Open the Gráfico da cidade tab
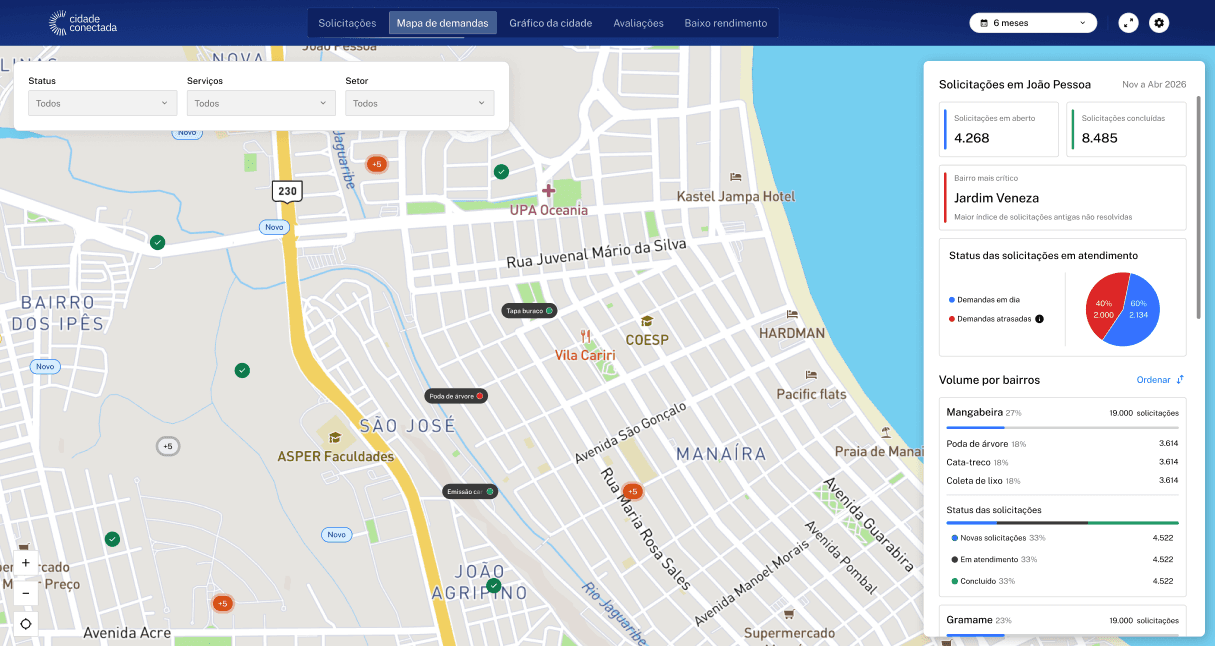This screenshot has width=1215, height=646. (x=551, y=23)
